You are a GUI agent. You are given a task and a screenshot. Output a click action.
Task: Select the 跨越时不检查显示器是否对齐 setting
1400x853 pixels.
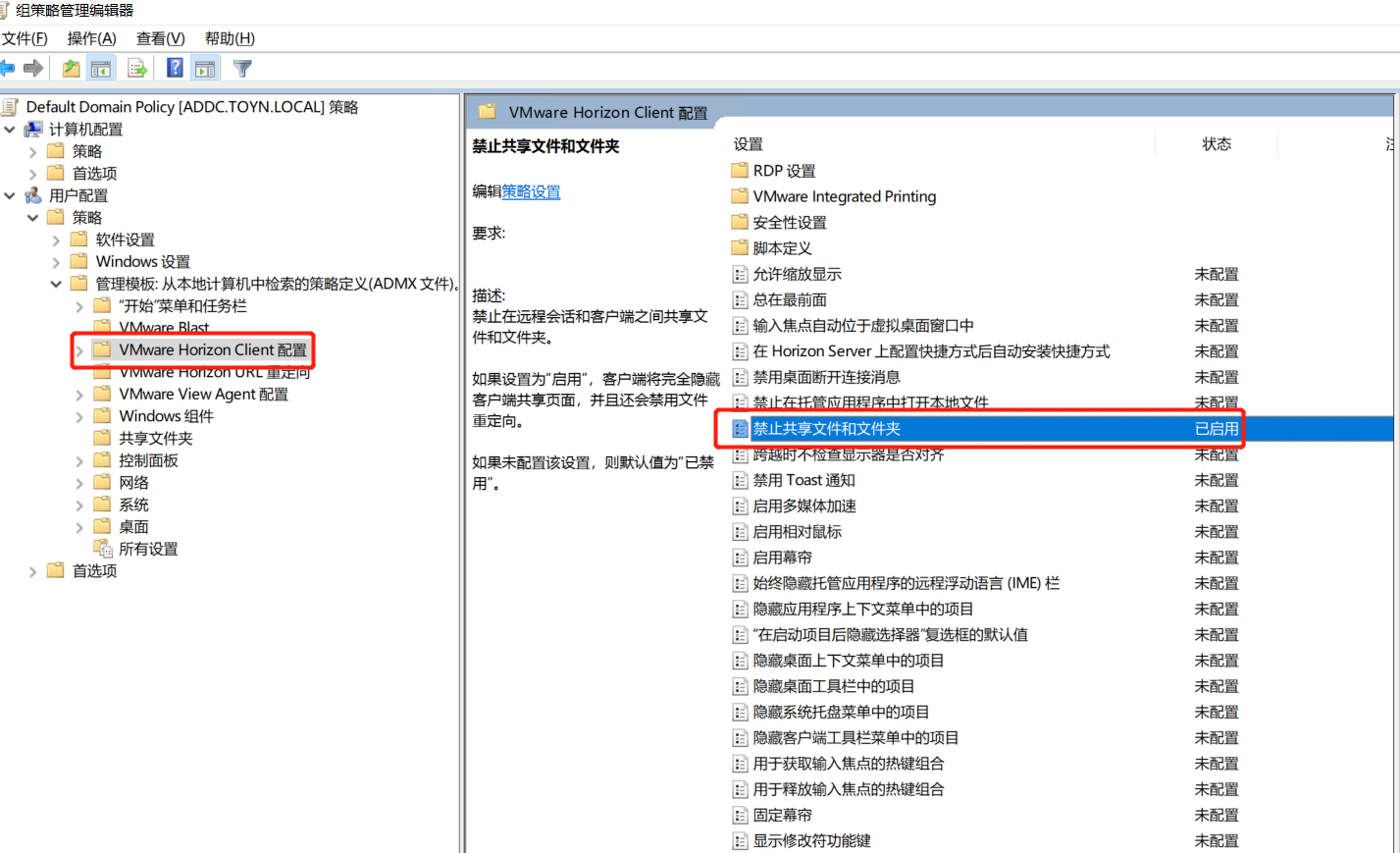click(849, 454)
